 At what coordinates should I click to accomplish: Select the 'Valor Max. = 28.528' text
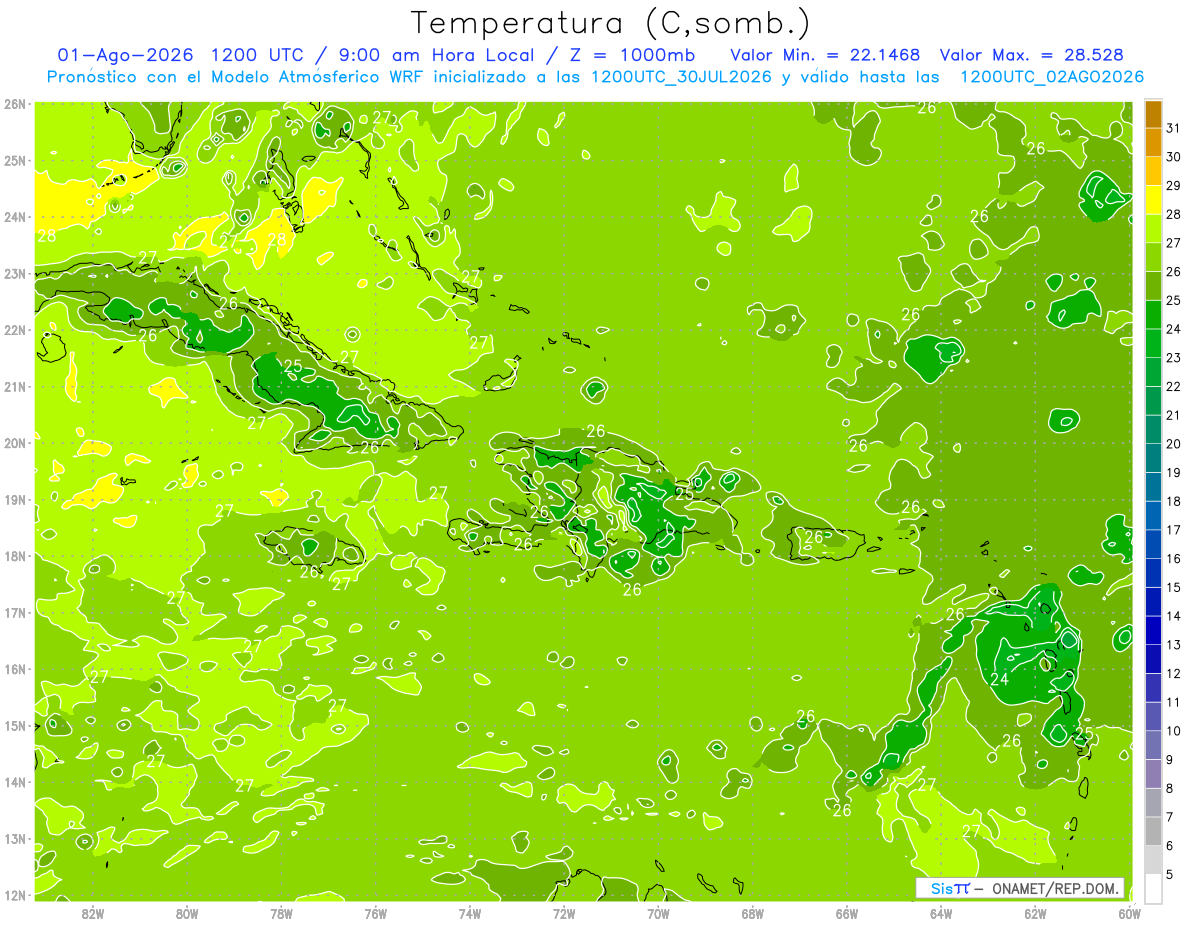click(x=1034, y=54)
